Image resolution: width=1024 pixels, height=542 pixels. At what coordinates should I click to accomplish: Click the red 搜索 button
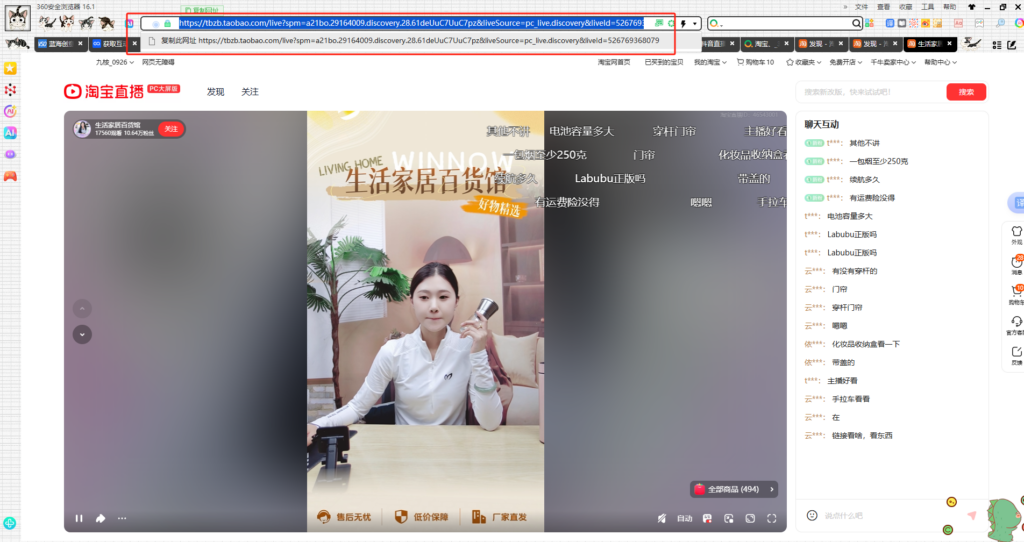pos(965,92)
